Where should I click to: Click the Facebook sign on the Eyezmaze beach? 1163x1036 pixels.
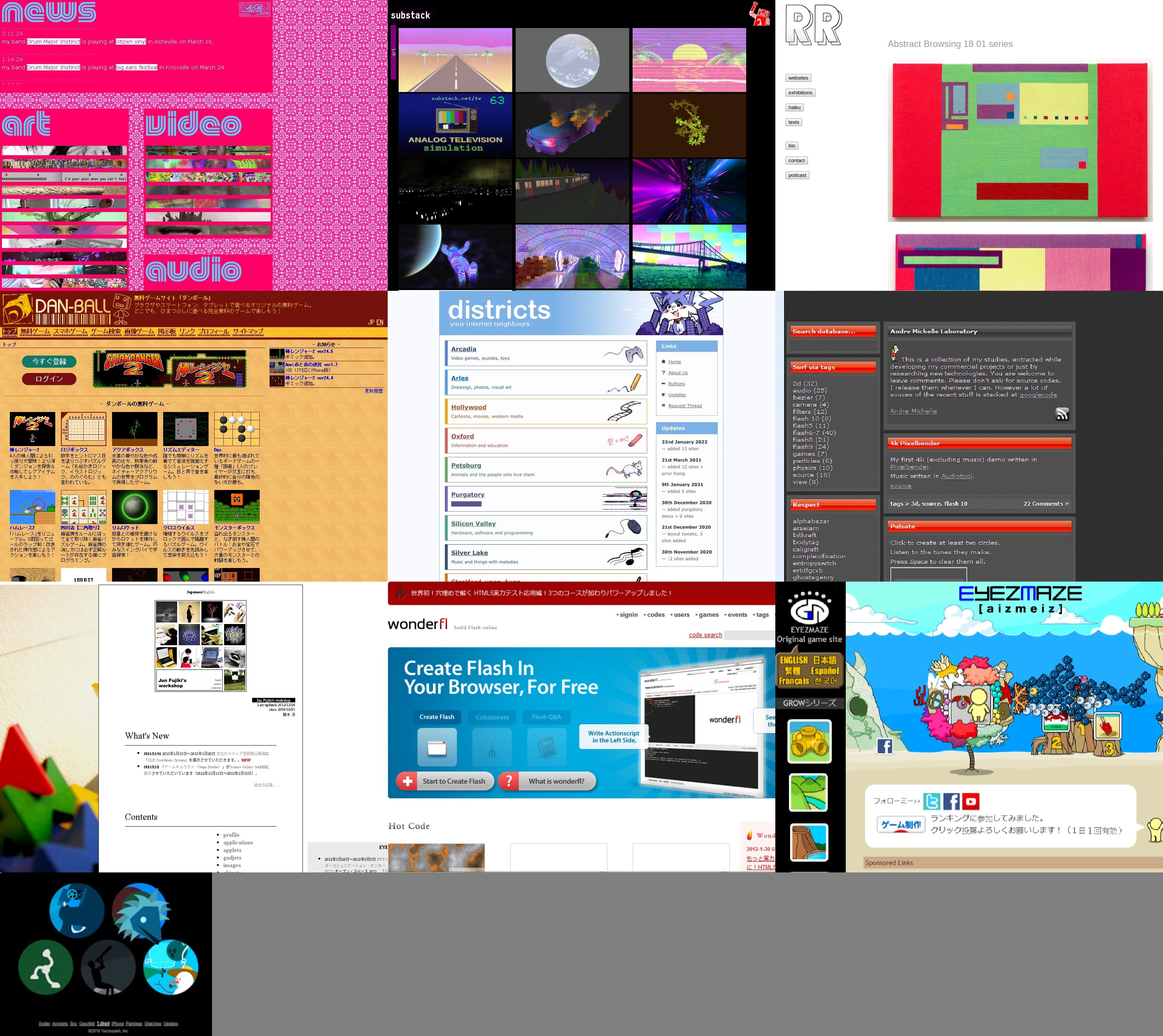tap(885, 746)
